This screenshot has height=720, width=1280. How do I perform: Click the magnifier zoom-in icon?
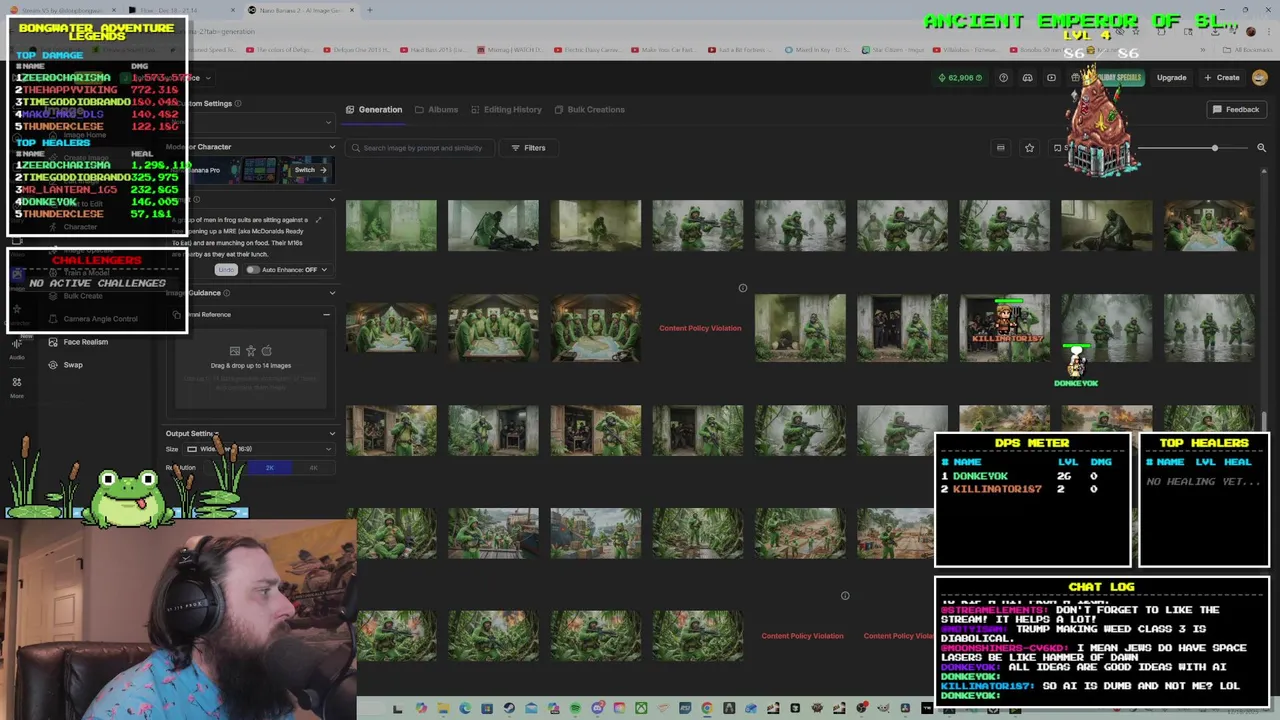tap(1261, 148)
